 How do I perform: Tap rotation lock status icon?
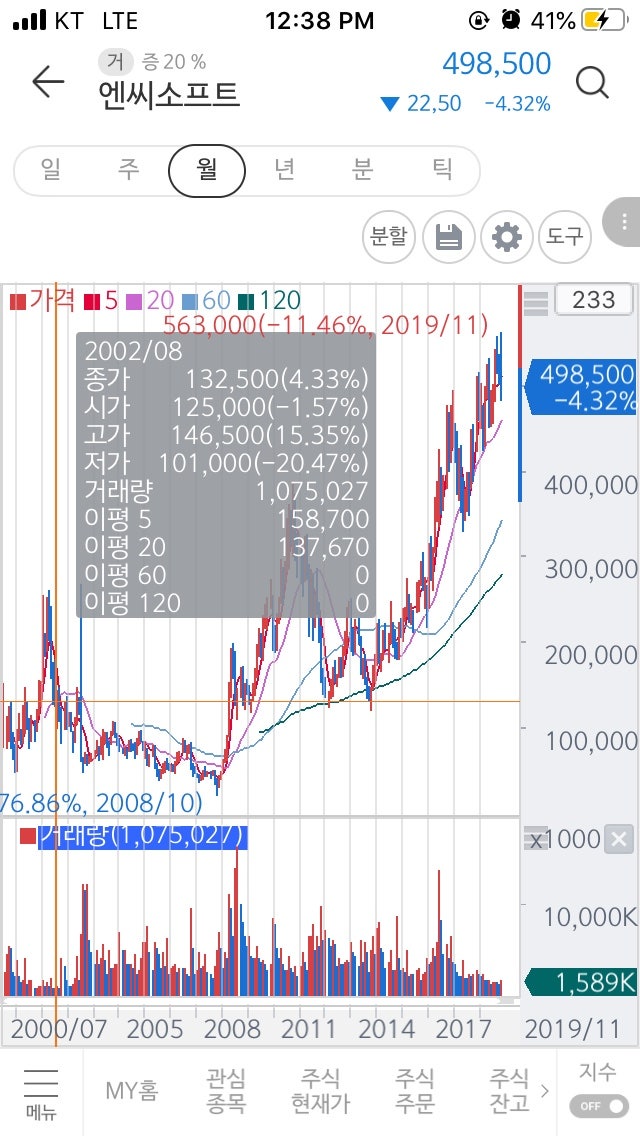(478, 21)
